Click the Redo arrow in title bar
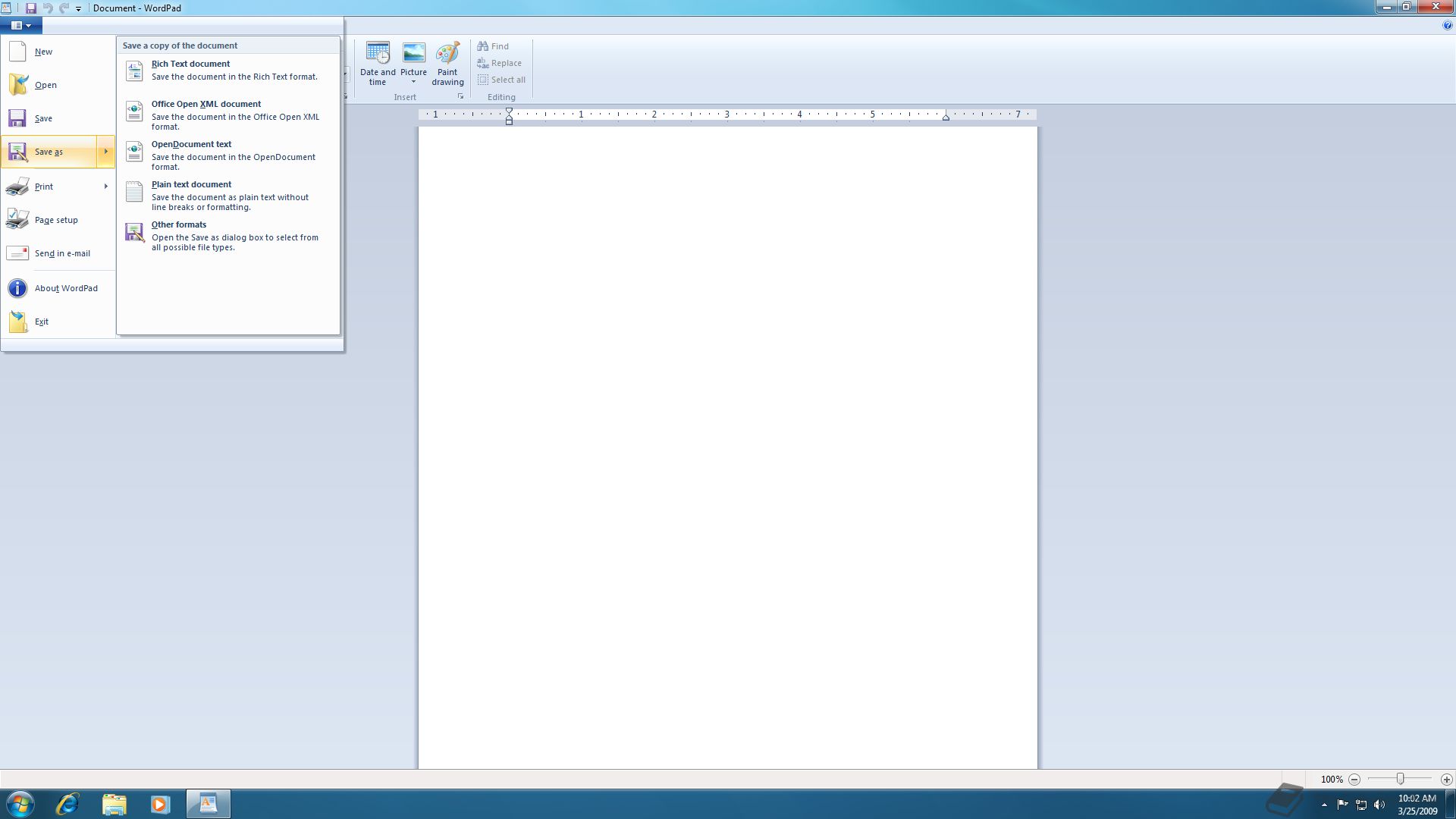The height and width of the screenshot is (819, 1456). (64, 8)
